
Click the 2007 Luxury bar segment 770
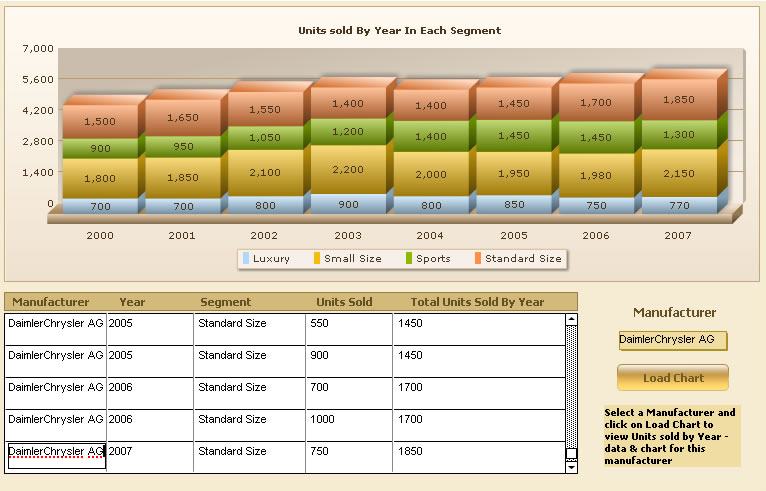coord(679,205)
